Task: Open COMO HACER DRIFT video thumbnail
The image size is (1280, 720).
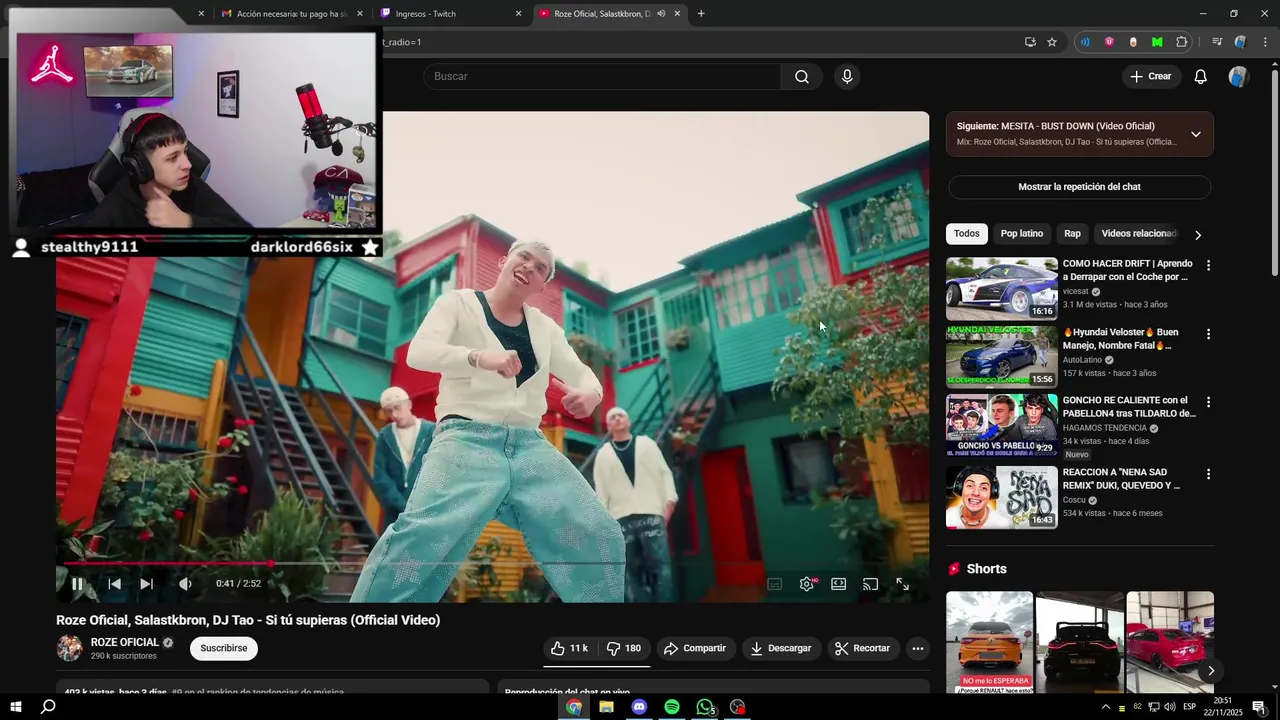Action: (x=1002, y=289)
